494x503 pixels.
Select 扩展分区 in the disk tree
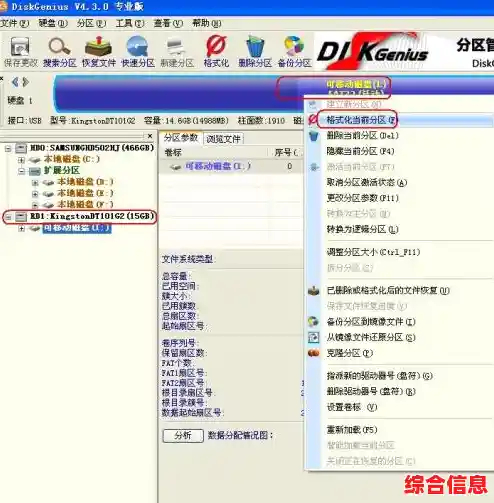tap(62, 171)
